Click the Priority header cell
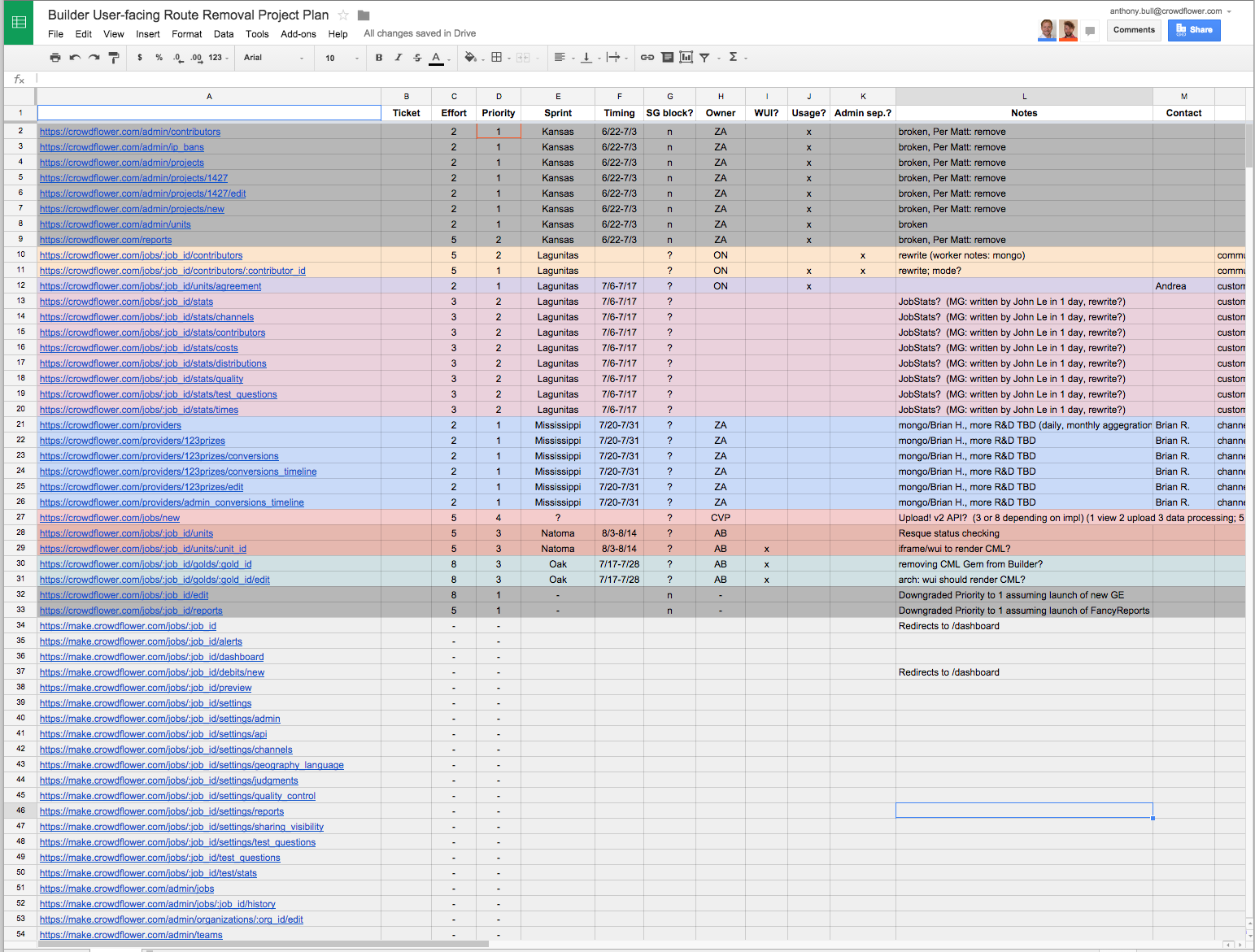This screenshot has height=952, width=1255. [499, 113]
